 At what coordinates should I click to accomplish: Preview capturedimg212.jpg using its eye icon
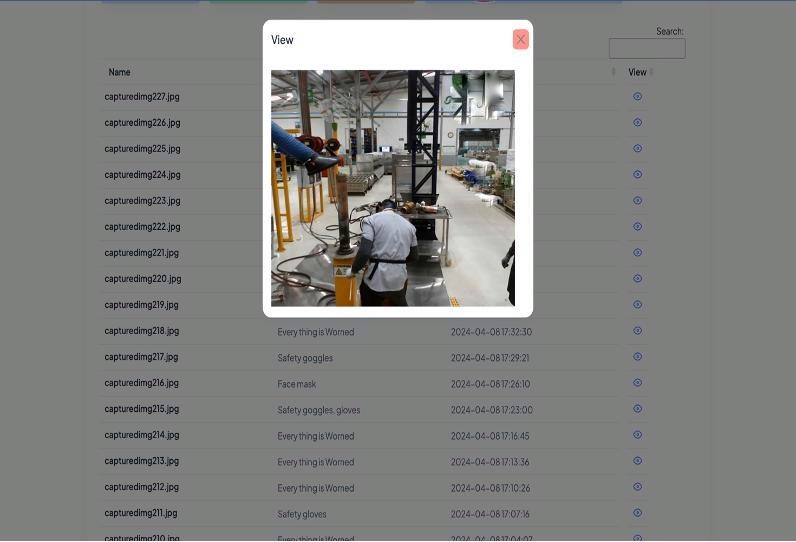point(637,487)
